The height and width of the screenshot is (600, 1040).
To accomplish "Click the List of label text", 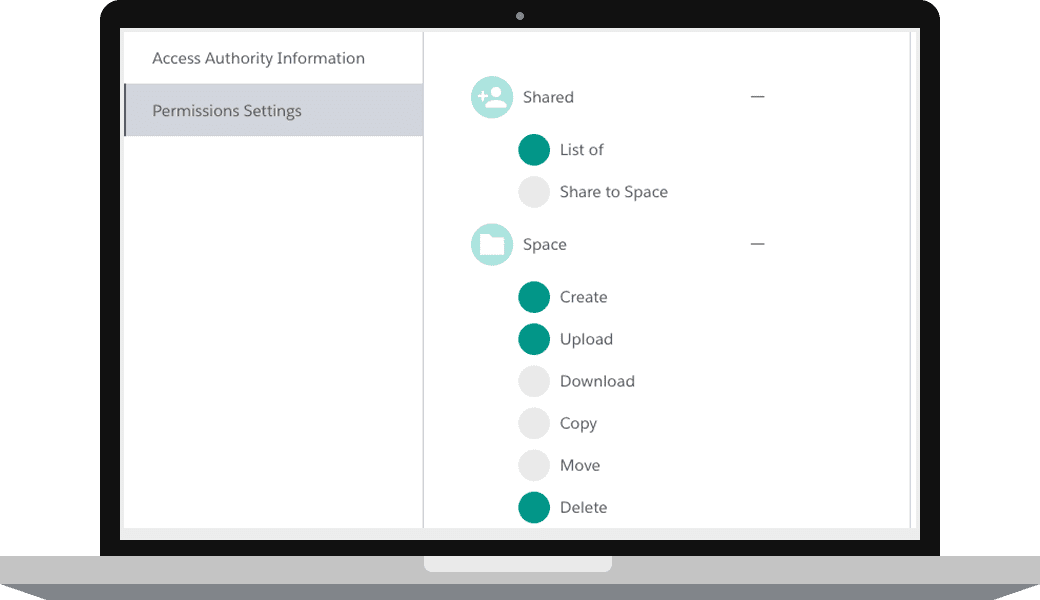I will 581,150.
